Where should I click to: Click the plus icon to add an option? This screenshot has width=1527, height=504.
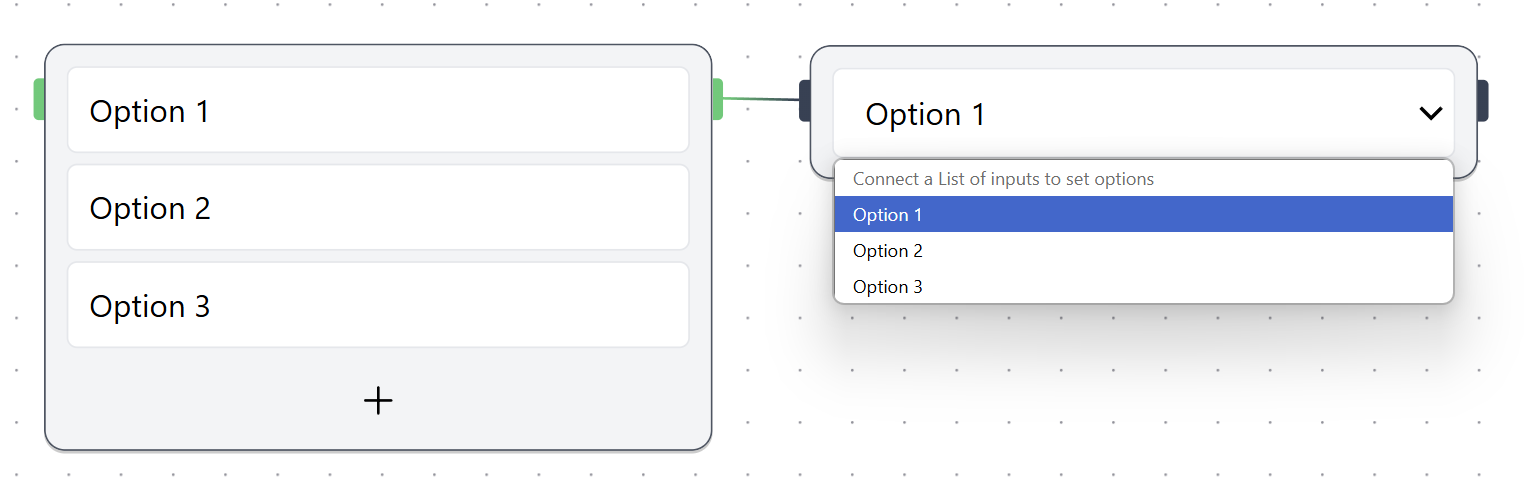pyautogui.click(x=378, y=401)
